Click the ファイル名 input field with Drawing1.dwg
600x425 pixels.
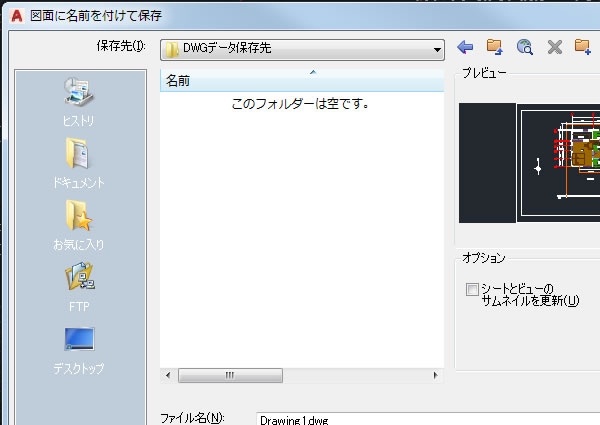click(x=428, y=419)
